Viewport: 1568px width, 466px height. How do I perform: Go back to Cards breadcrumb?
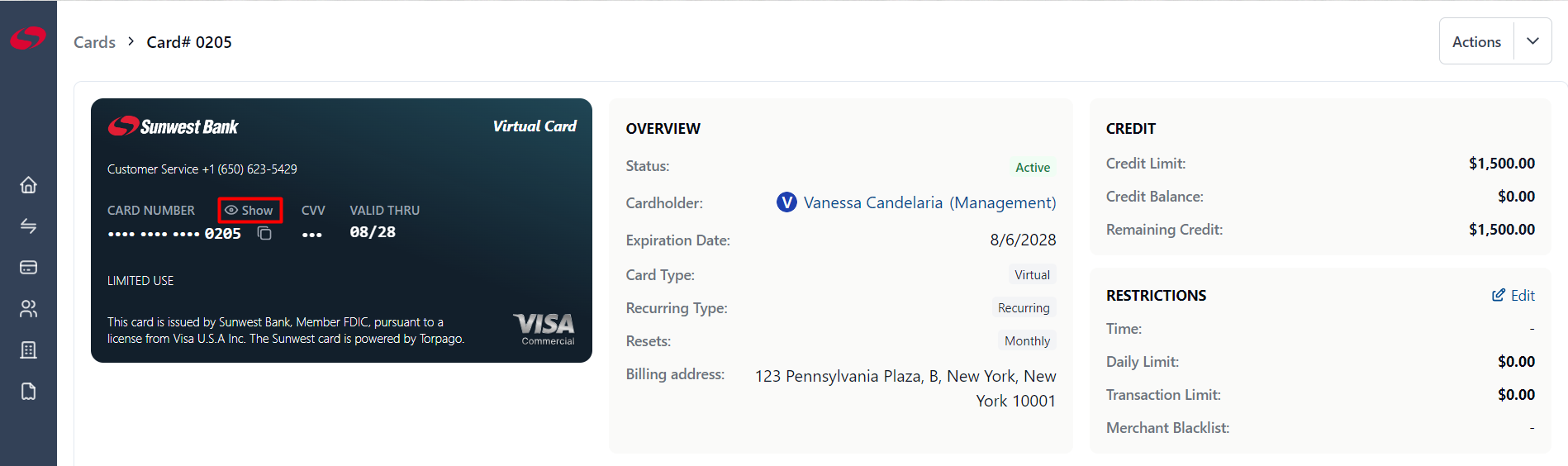tap(94, 42)
